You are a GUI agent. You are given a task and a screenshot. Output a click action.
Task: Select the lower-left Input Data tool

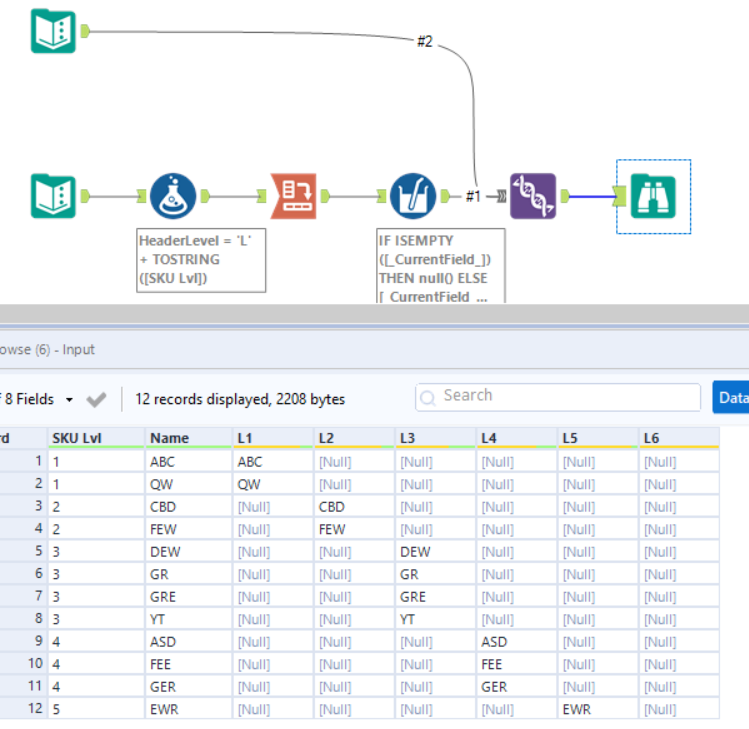click(x=53, y=196)
